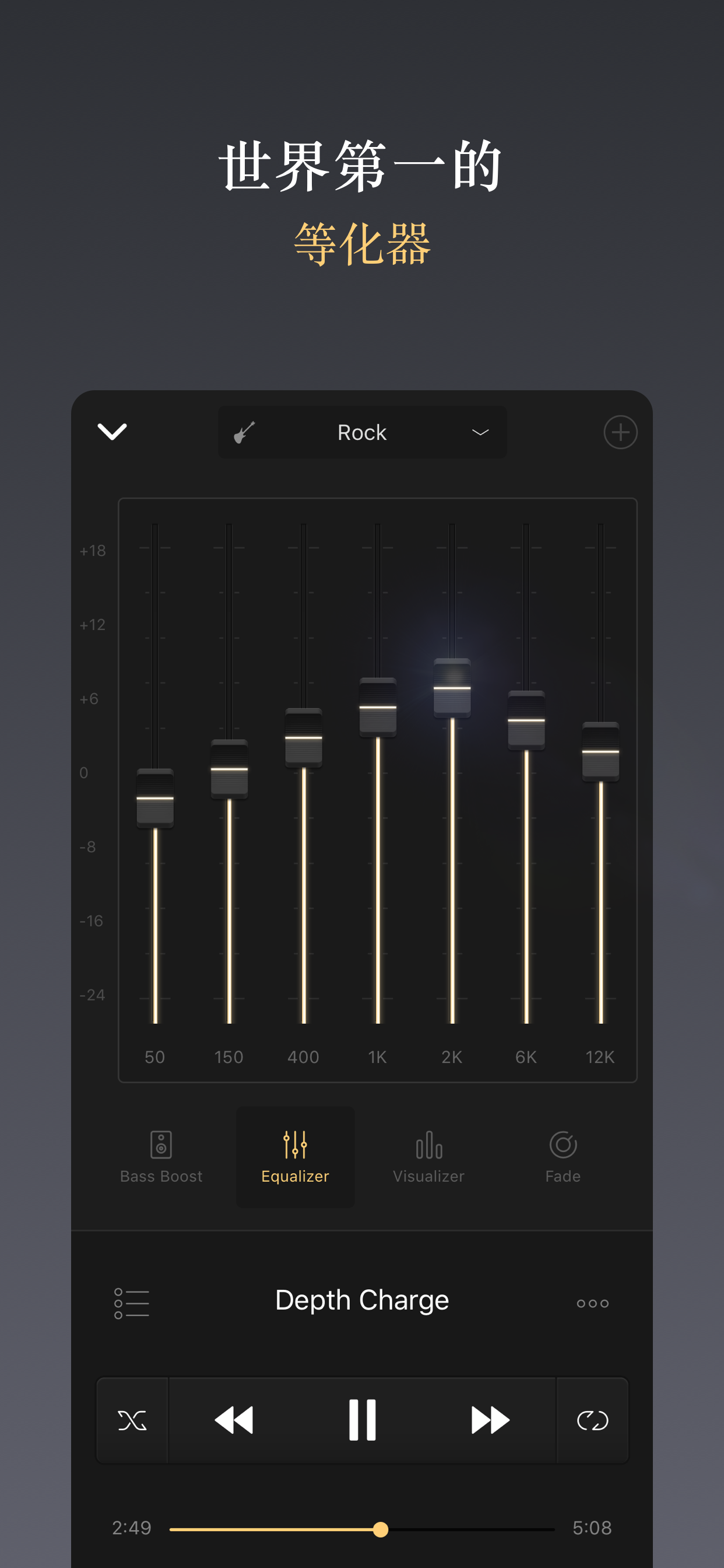The image size is (724, 1568).
Task: Click the +18 gain scale label
Action: pyautogui.click(x=93, y=551)
